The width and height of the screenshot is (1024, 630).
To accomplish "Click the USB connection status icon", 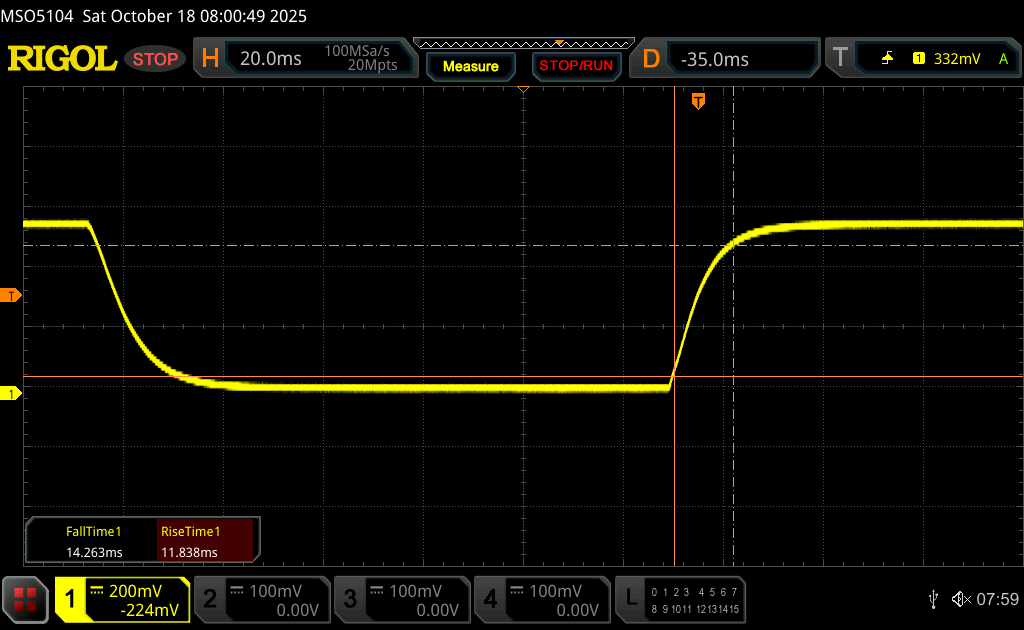I will [933, 599].
